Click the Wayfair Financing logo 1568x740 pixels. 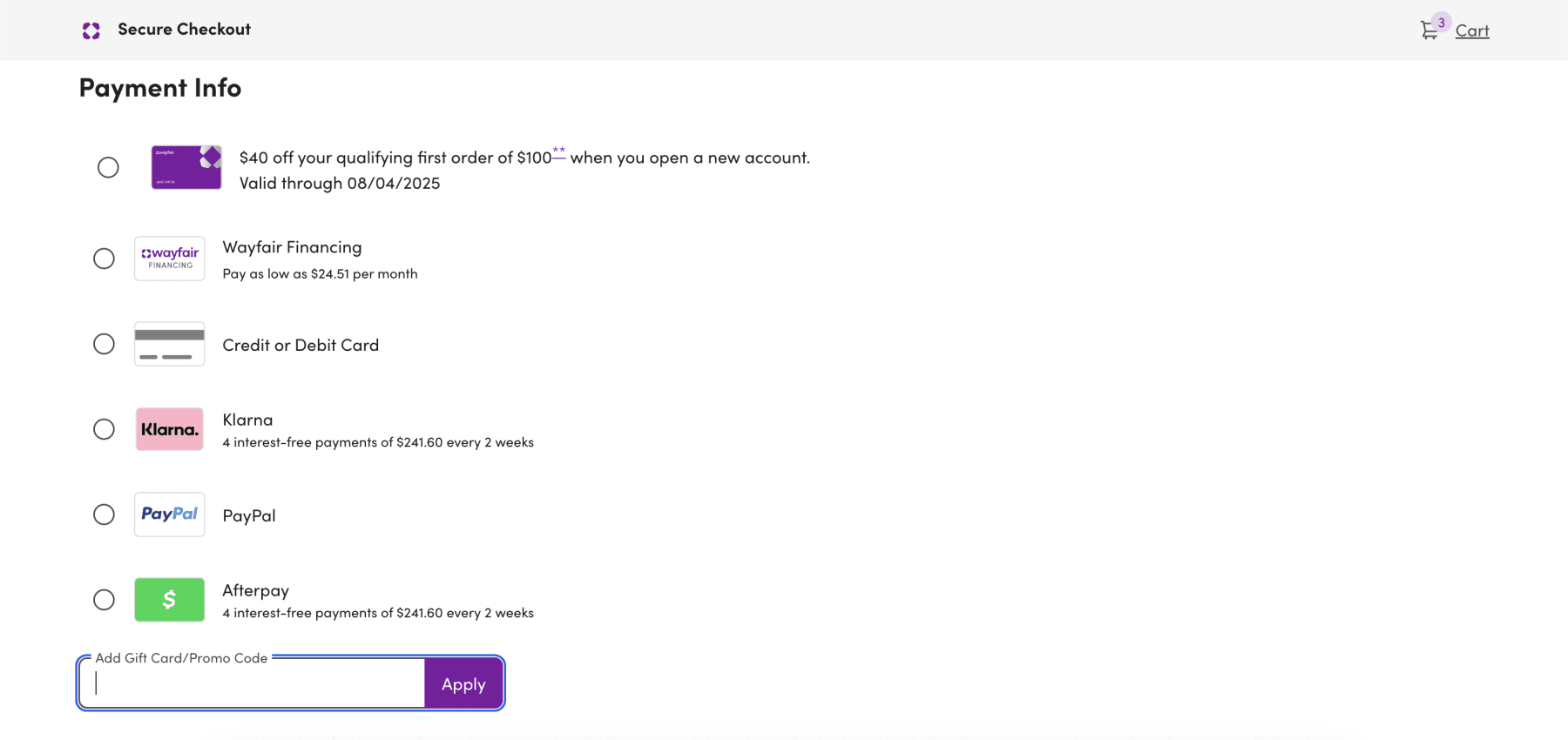tap(169, 258)
